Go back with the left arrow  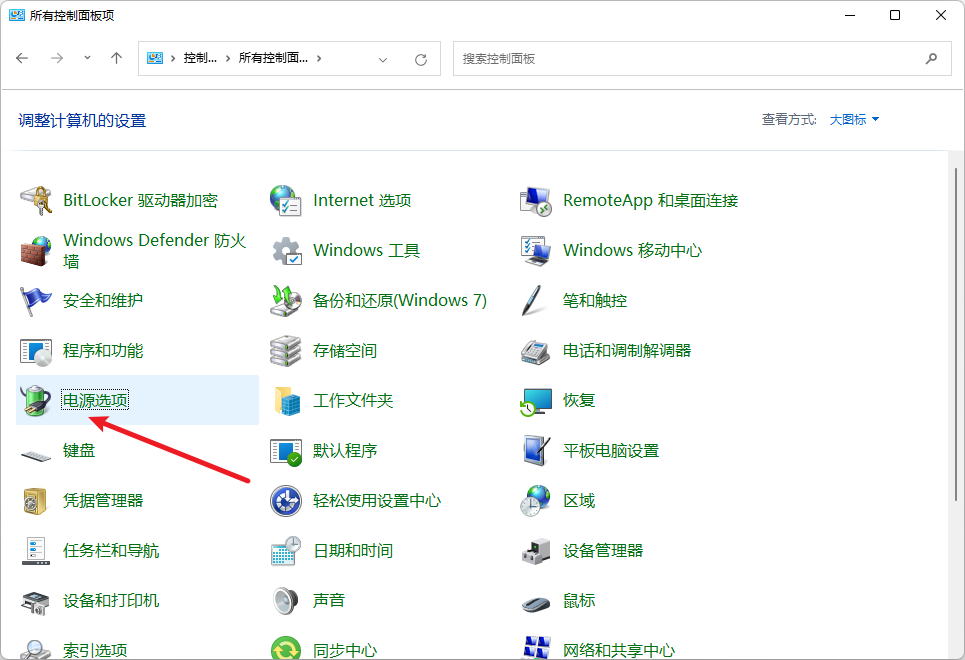[22, 58]
